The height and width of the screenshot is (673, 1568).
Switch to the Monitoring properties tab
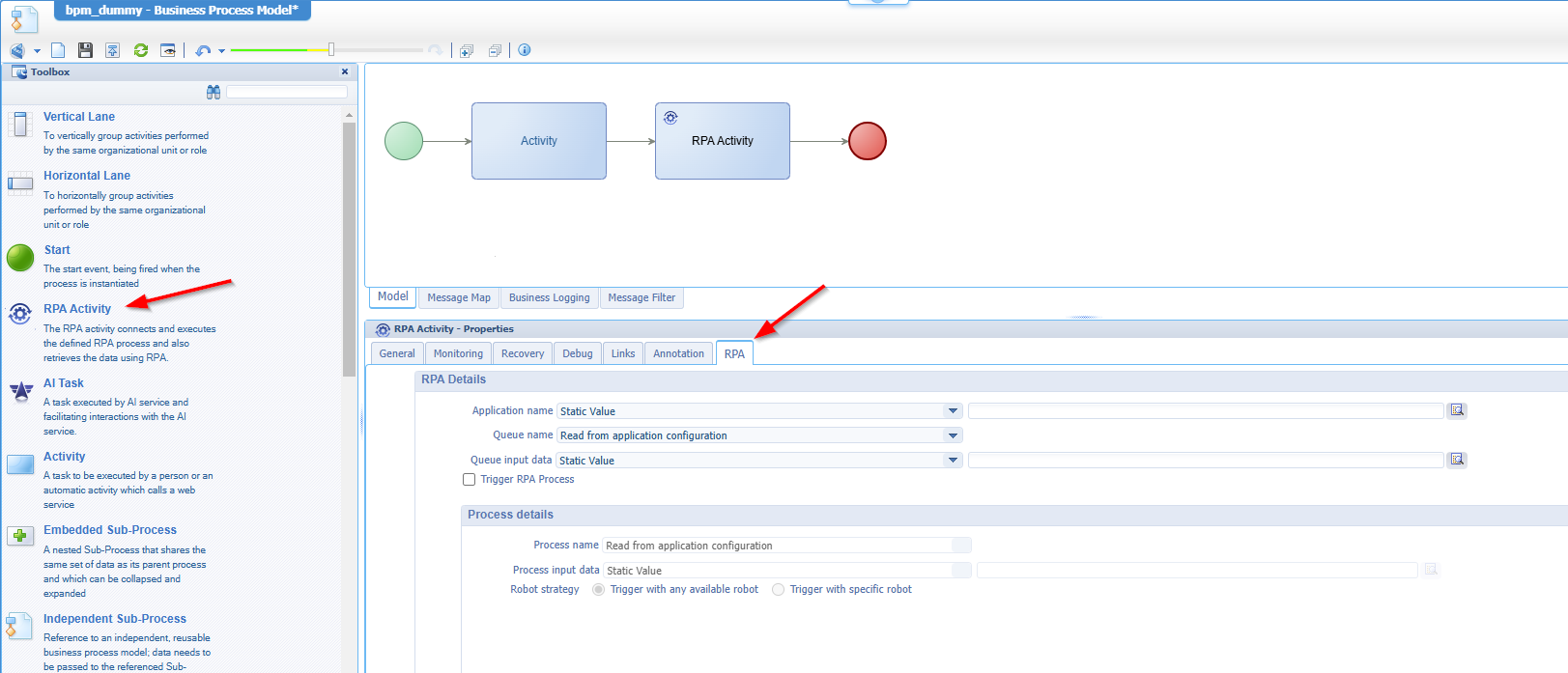coord(458,353)
